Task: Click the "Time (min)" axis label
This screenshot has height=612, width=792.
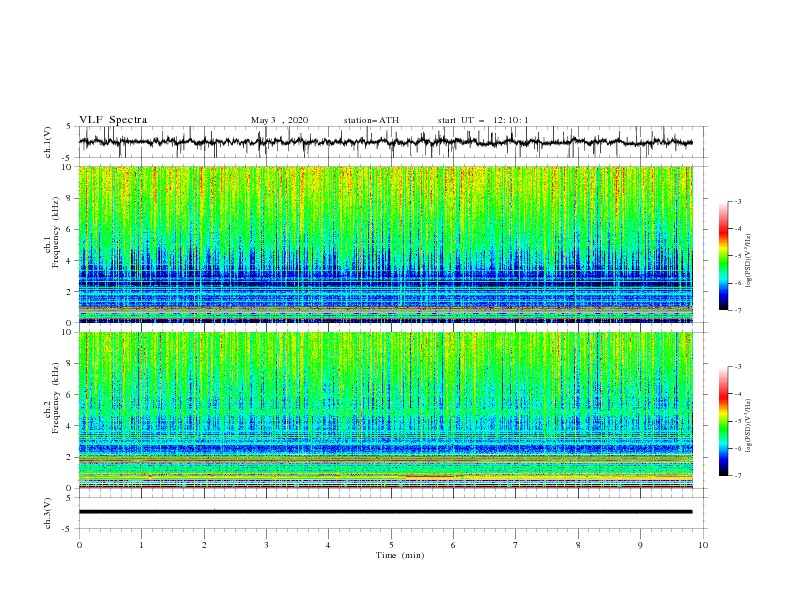Action: [400, 555]
